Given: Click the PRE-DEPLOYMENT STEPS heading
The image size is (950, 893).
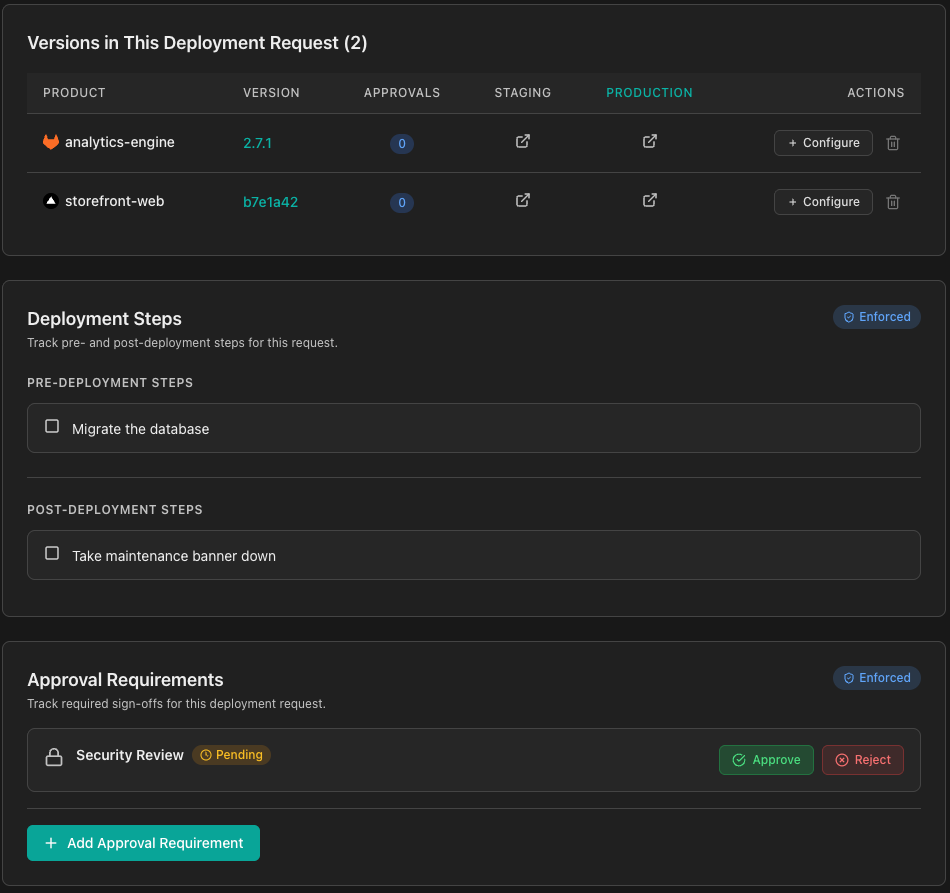Looking at the screenshot, I should (x=110, y=383).
